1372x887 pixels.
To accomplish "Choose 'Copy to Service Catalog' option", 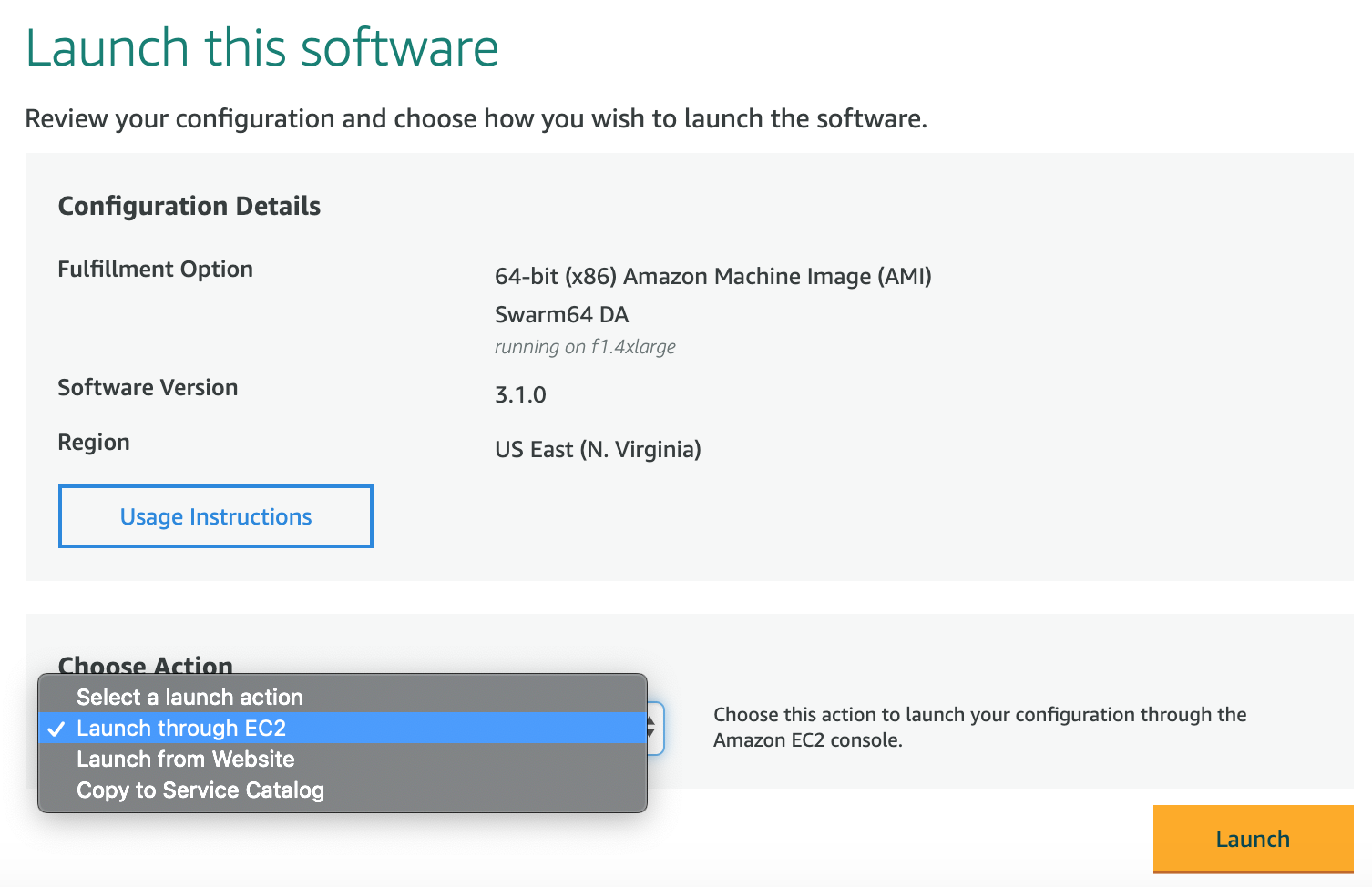I will click(343, 790).
